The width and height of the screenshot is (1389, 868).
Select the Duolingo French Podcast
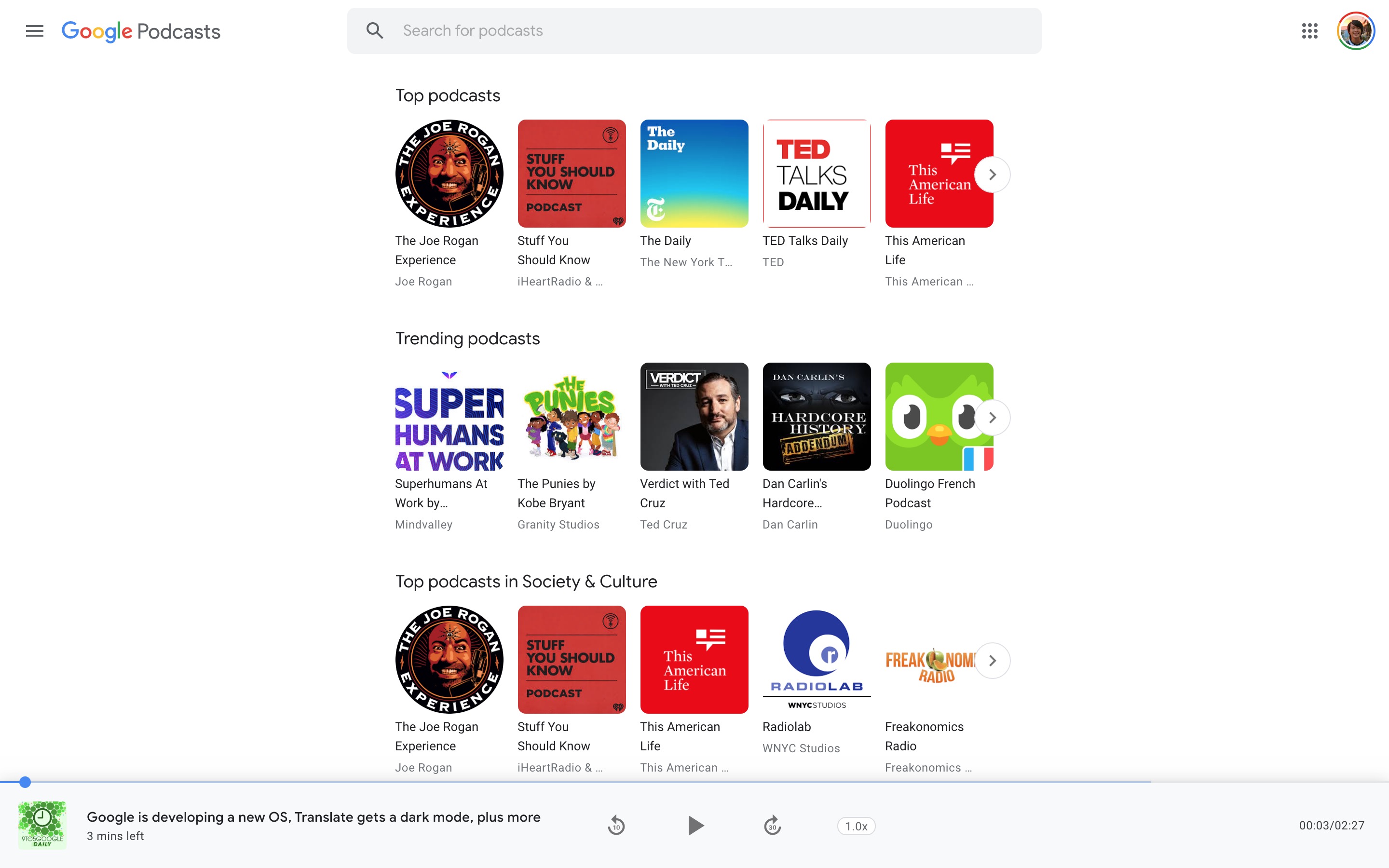(x=939, y=416)
